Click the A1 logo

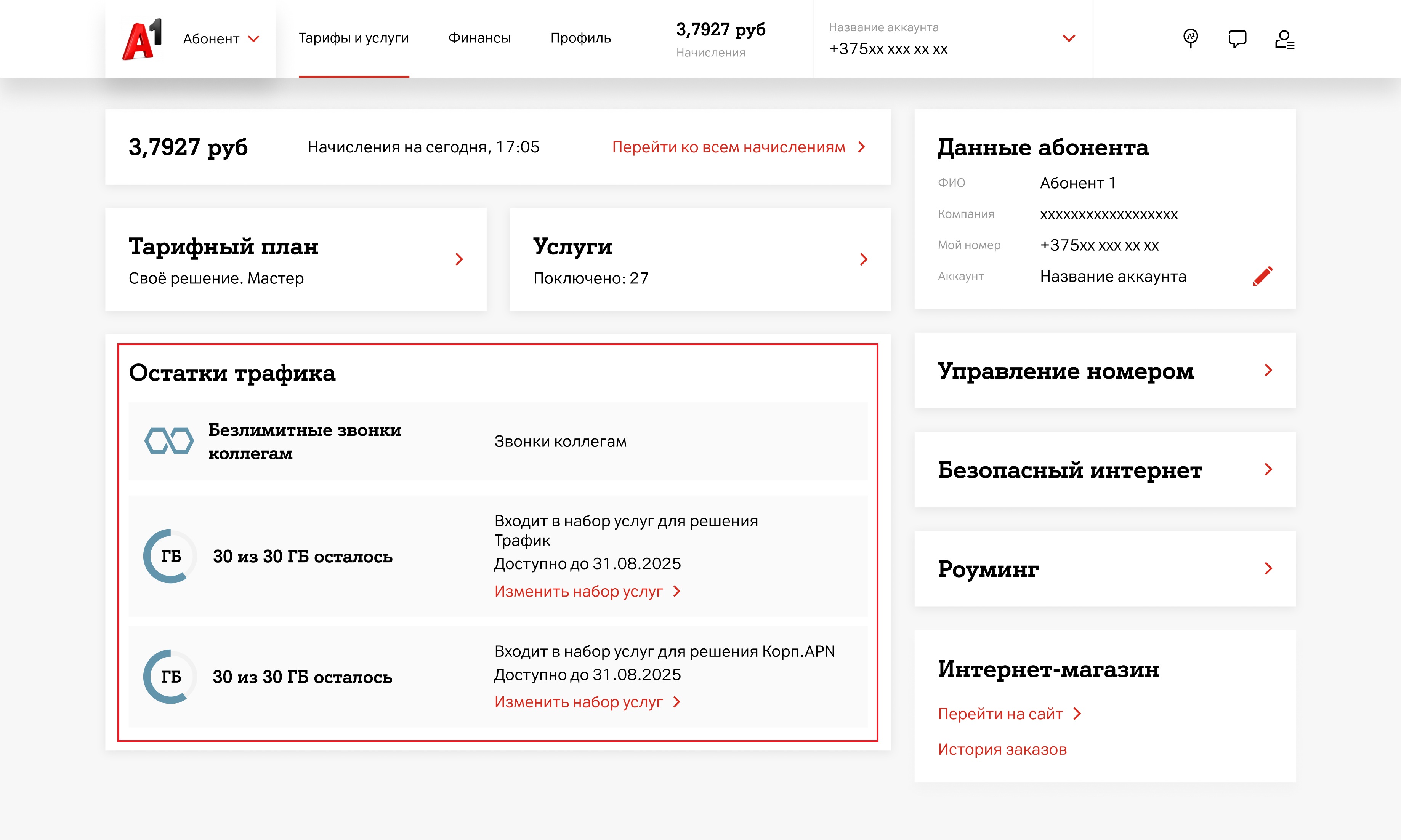[x=142, y=39]
